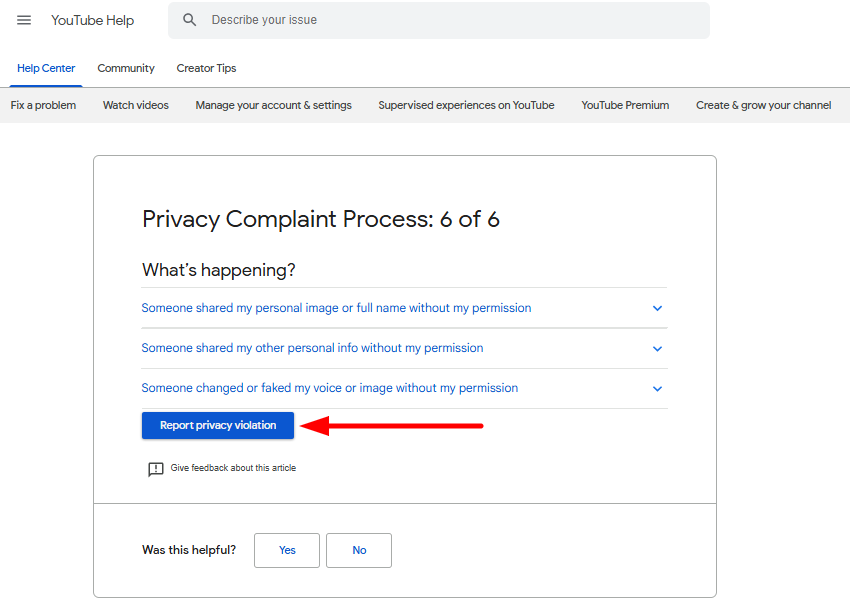Answer No to Was this helpful
The width and height of the screenshot is (850, 615).
click(359, 550)
